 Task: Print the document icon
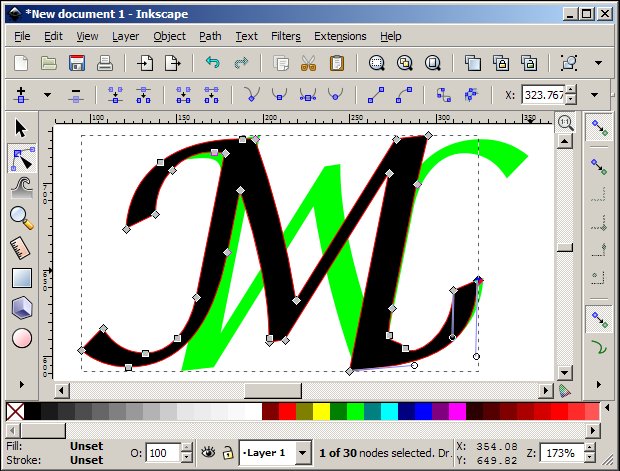105,63
